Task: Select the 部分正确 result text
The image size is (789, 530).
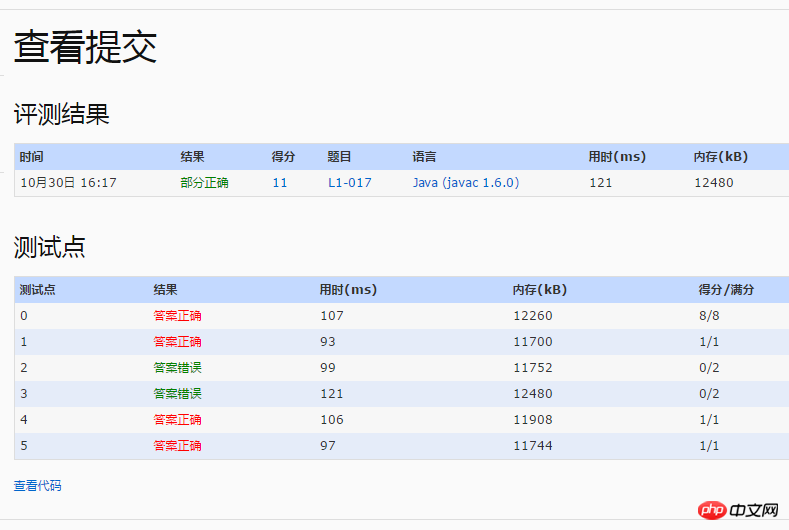Action: tap(204, 183)
